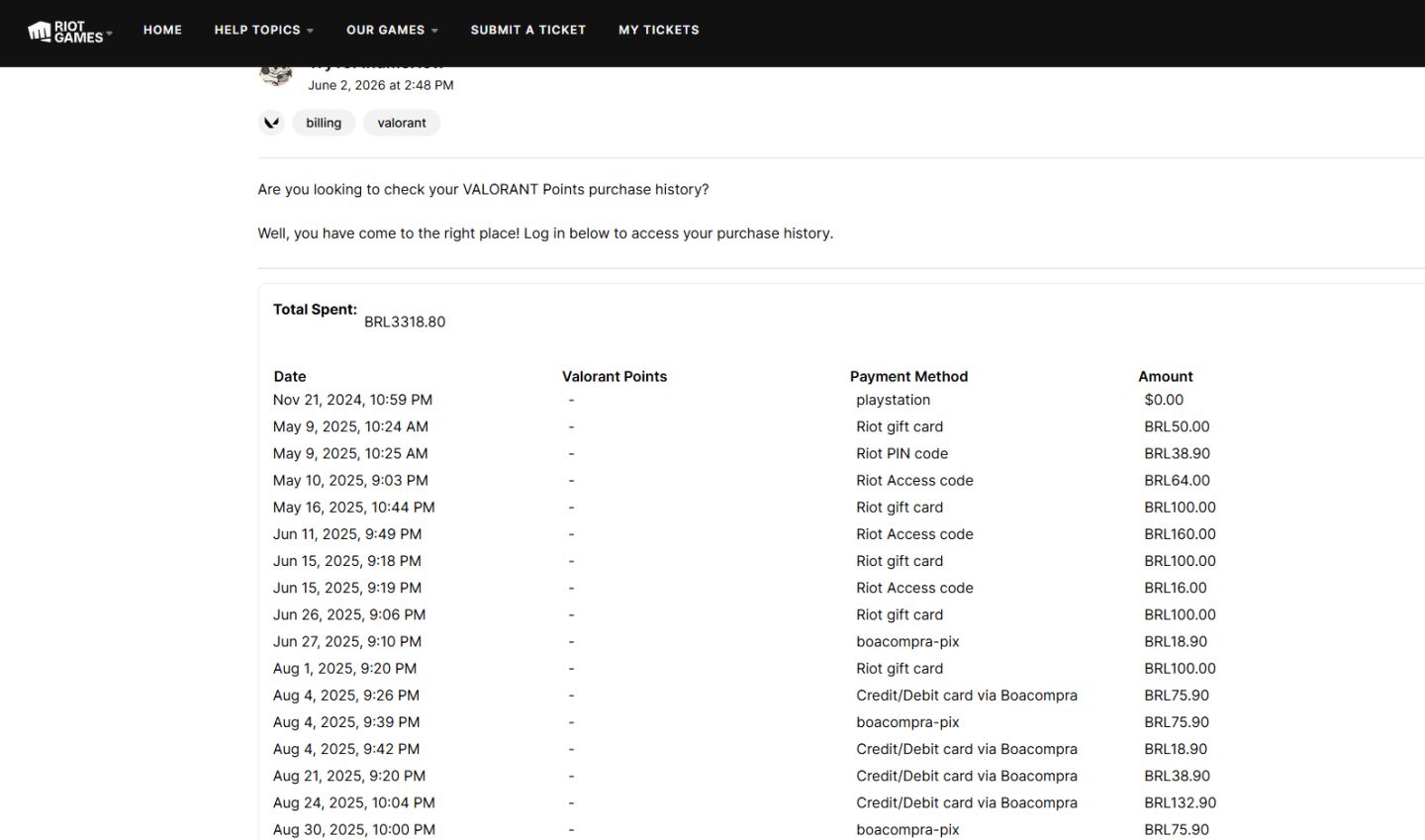Select the valorant tag

pos(402,123)
